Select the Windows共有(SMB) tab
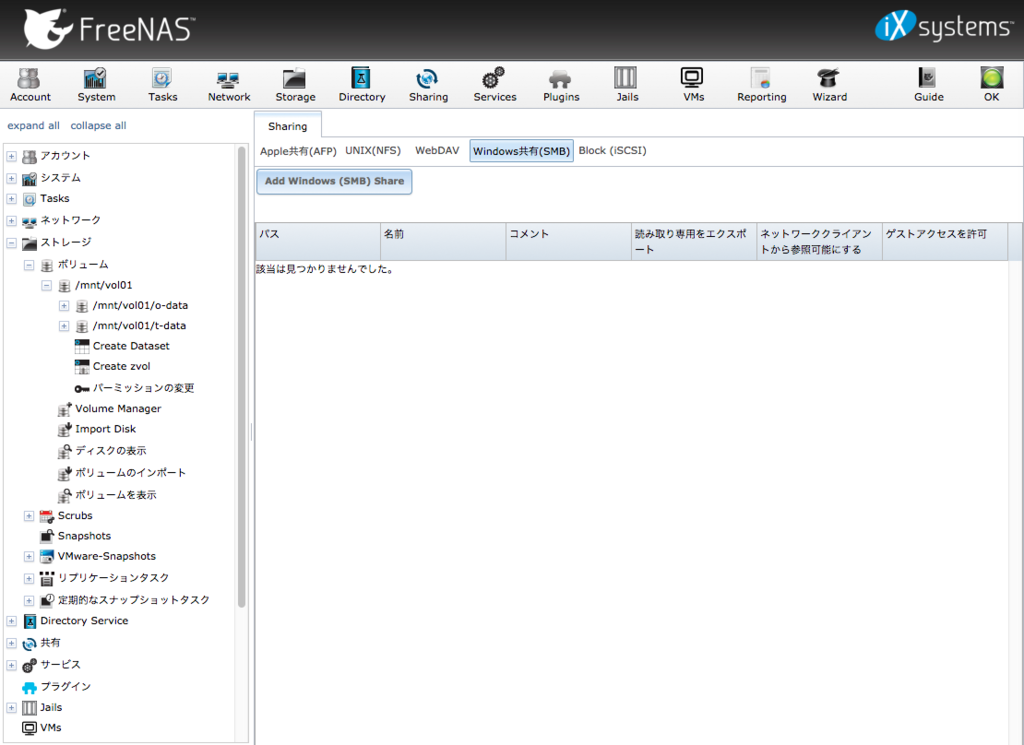 [521, 151]
